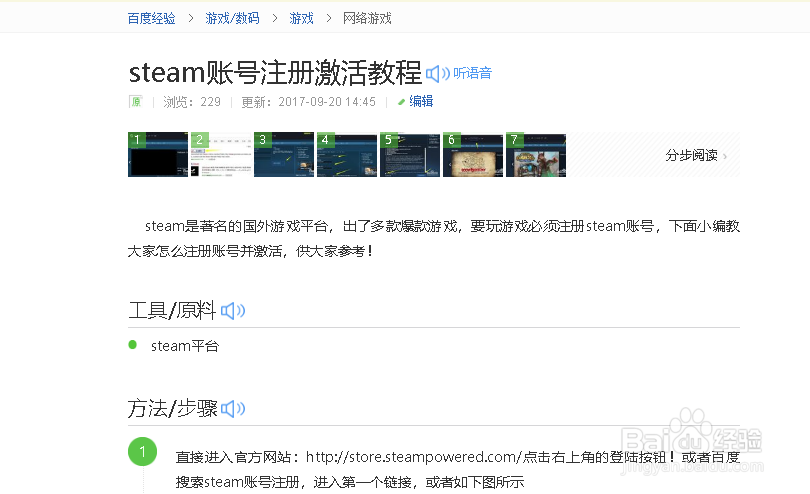Viewport: 810px width, 494px height.
Task: Open step 2 thumbnail image
Action: coord(221,155)
